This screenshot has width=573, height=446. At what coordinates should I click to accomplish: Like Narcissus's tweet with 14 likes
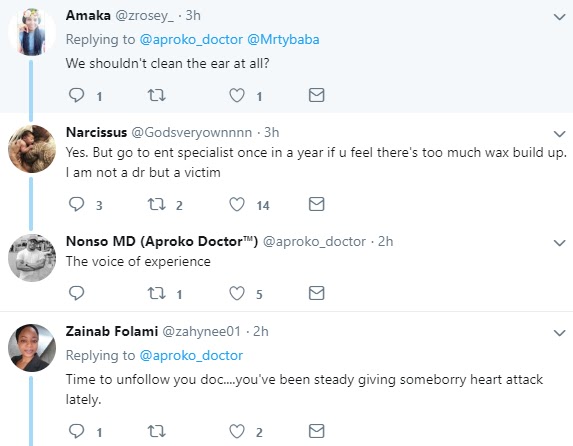pyautogui.click(x=236, y=204)
